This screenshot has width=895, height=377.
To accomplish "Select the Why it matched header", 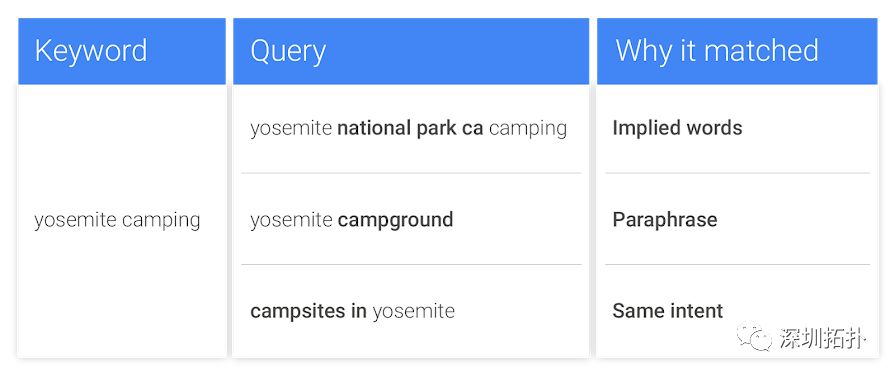I will (737, 51).
